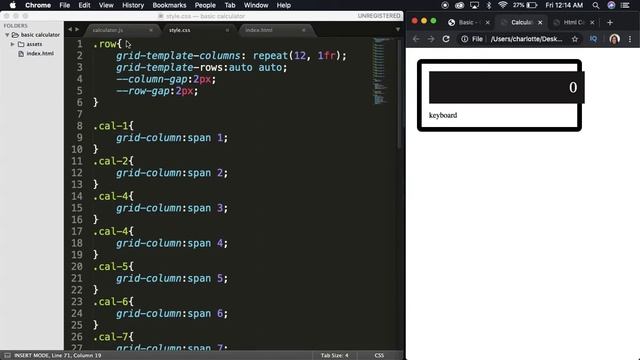This screenshot has height=360, width=640.
Task: Click the screen recording status icon
Action: [x=445, y=5]
